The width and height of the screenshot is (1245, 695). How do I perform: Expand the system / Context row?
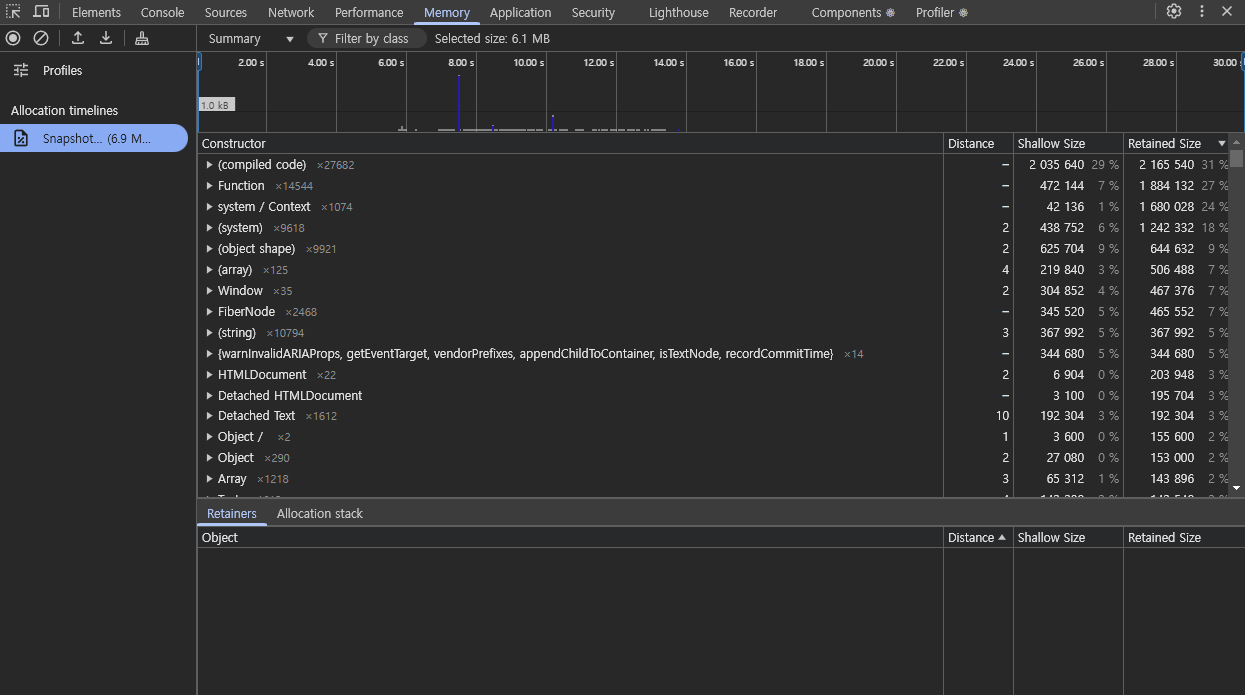point(209,207)
